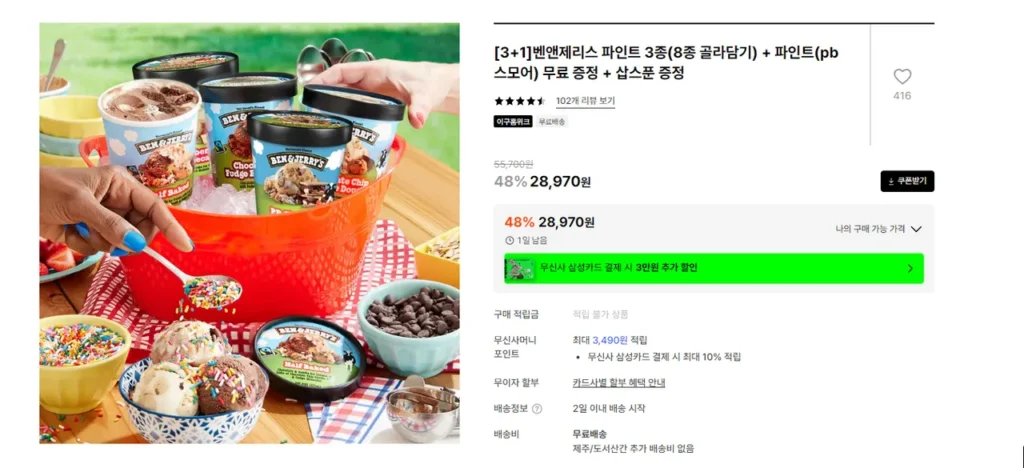Screen dimensions: 1024x468
Task: Open the 102 reviews link
Action: [x=585, y=101]
